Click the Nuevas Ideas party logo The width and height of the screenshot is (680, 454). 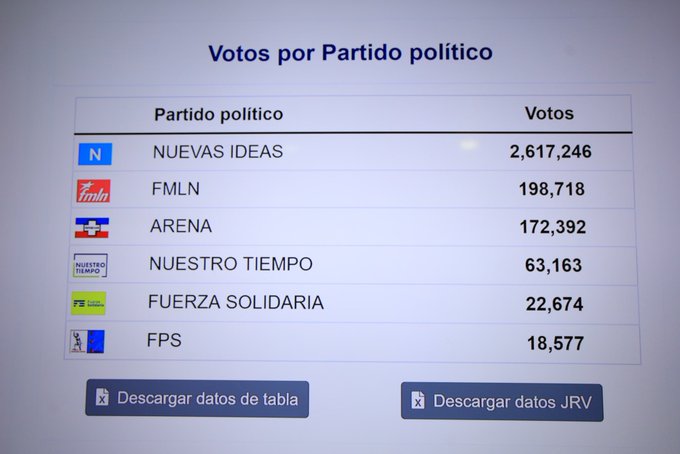(95, 154)
